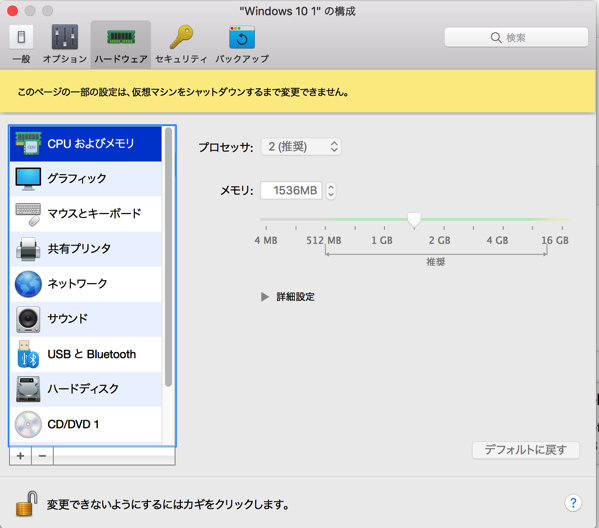The width and height of the screenshot is (599, 528).
Task: Click the hardware list scrollbar
Action: click(168, 257)
